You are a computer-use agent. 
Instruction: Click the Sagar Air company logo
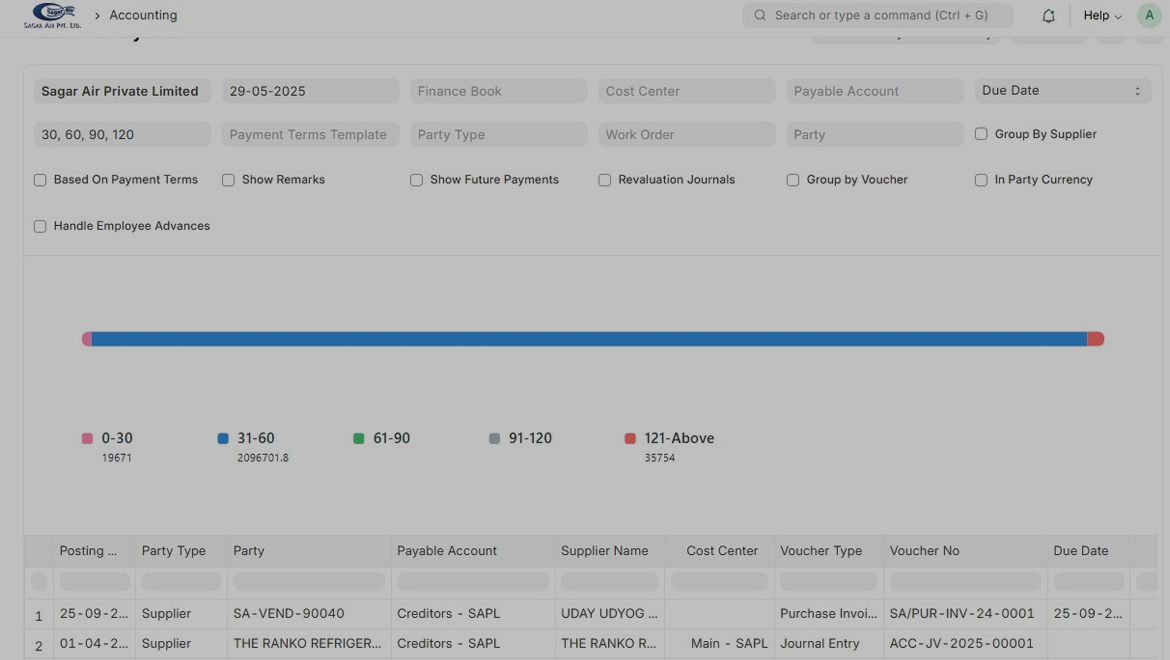click(x=52, y=15)
